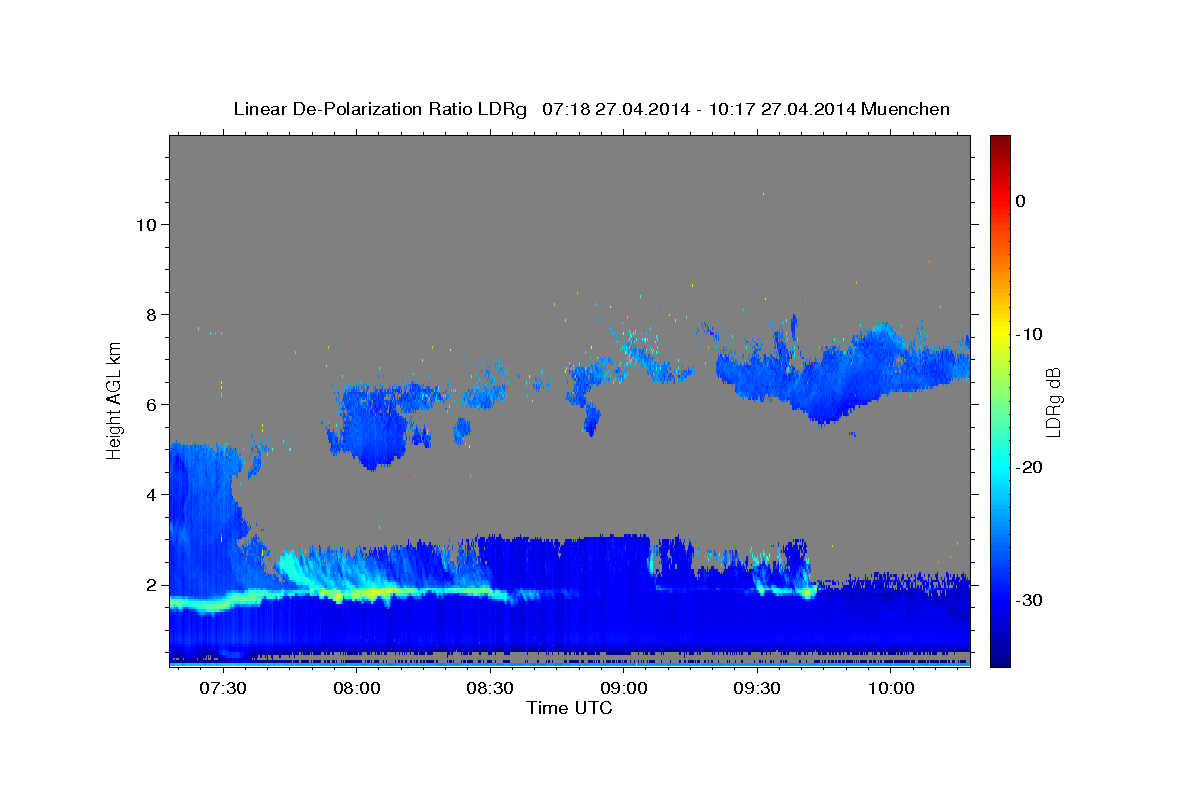Viewport: 1200px width, 800px height.
Task: Click the dark blue bottom of the colorbar
Action: coord(1000,655)
